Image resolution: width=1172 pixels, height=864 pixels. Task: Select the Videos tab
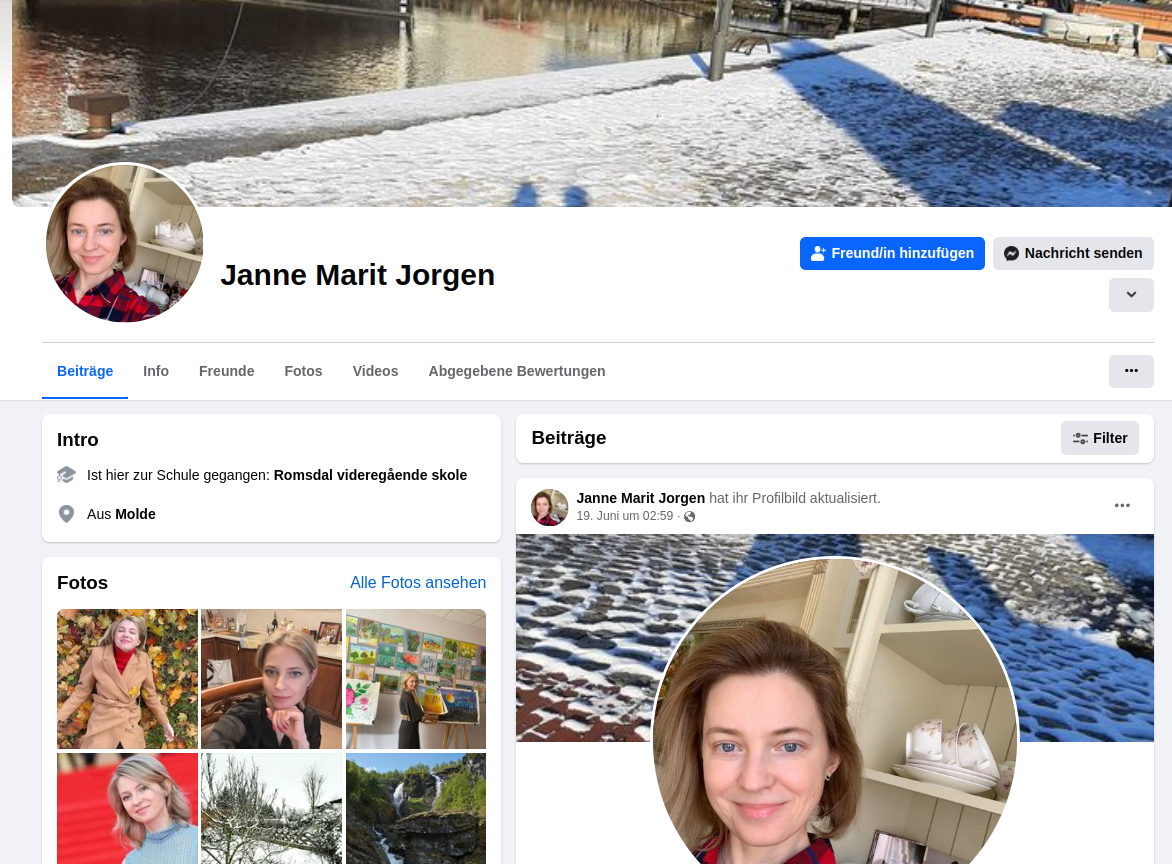click(375, 371)
